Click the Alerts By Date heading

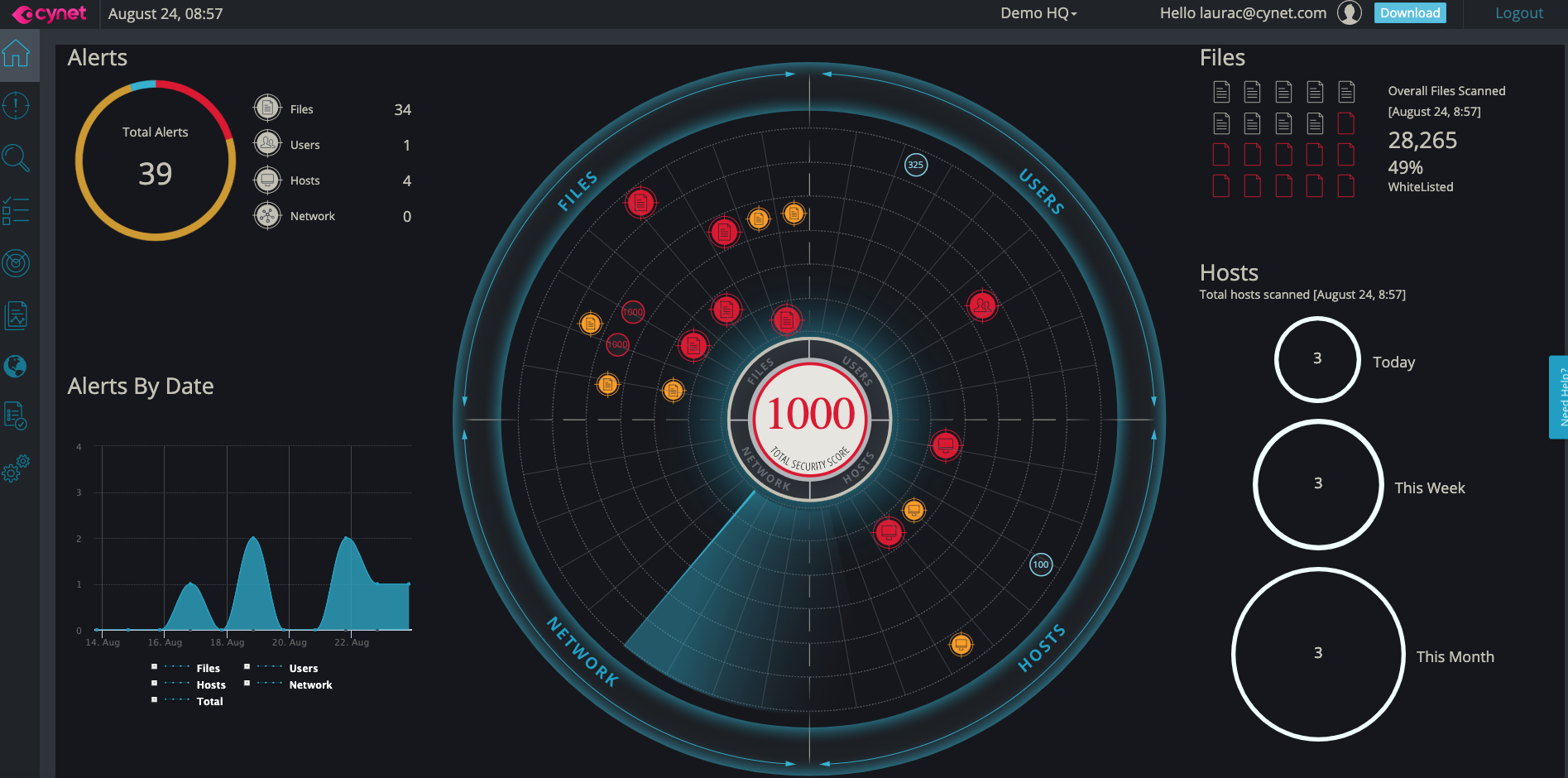click(x=141, y=386)
